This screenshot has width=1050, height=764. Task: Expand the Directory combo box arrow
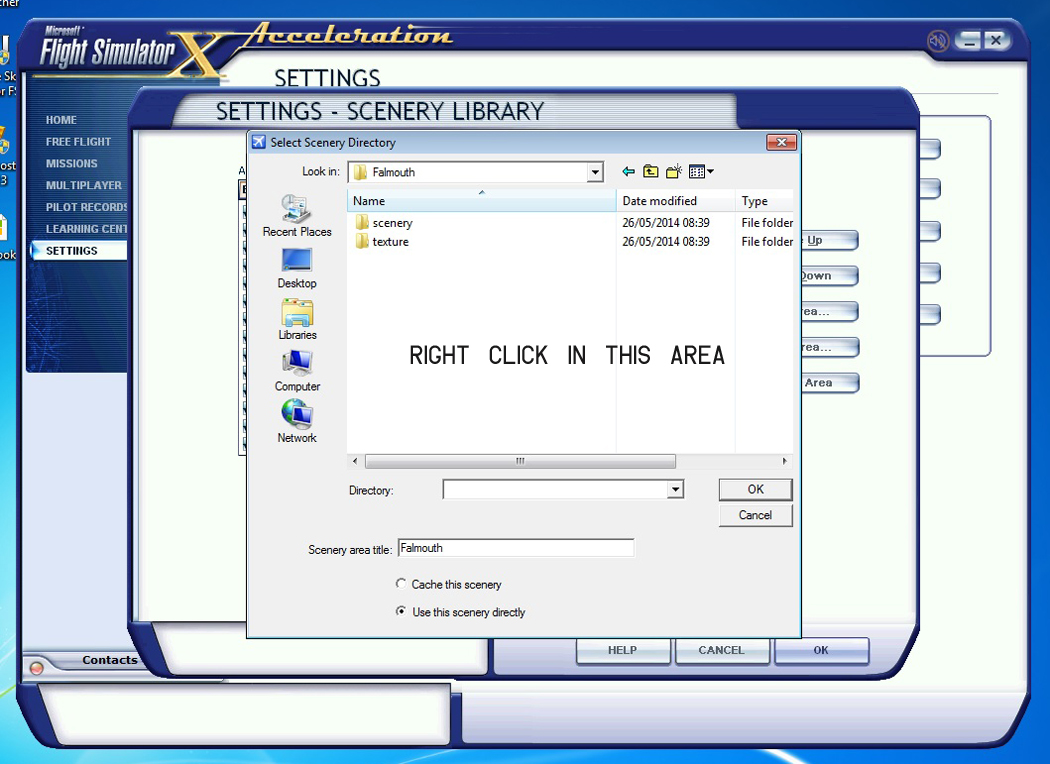(675, 489)
